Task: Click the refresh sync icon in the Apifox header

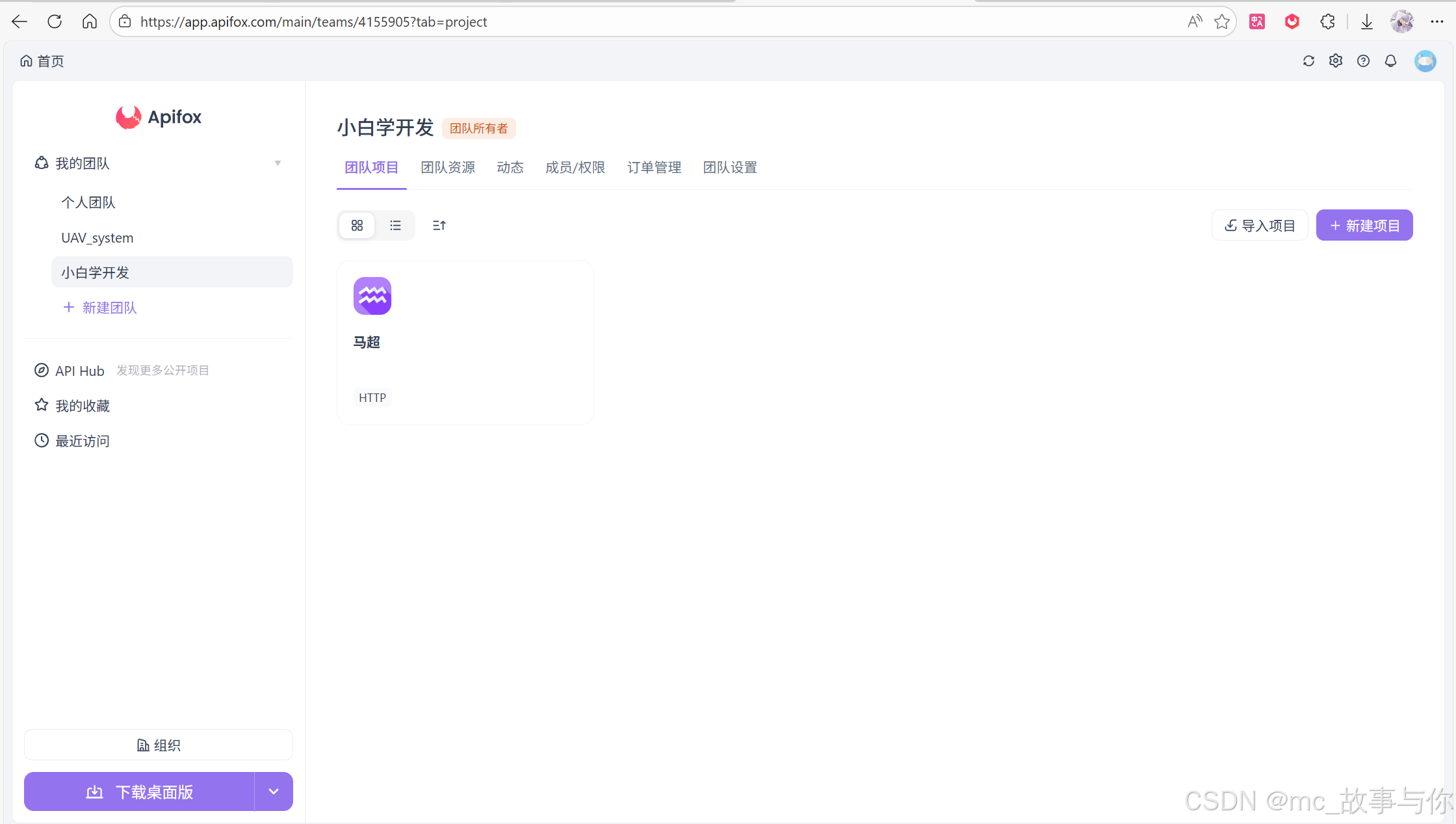Action: (x=1308, y=61)
